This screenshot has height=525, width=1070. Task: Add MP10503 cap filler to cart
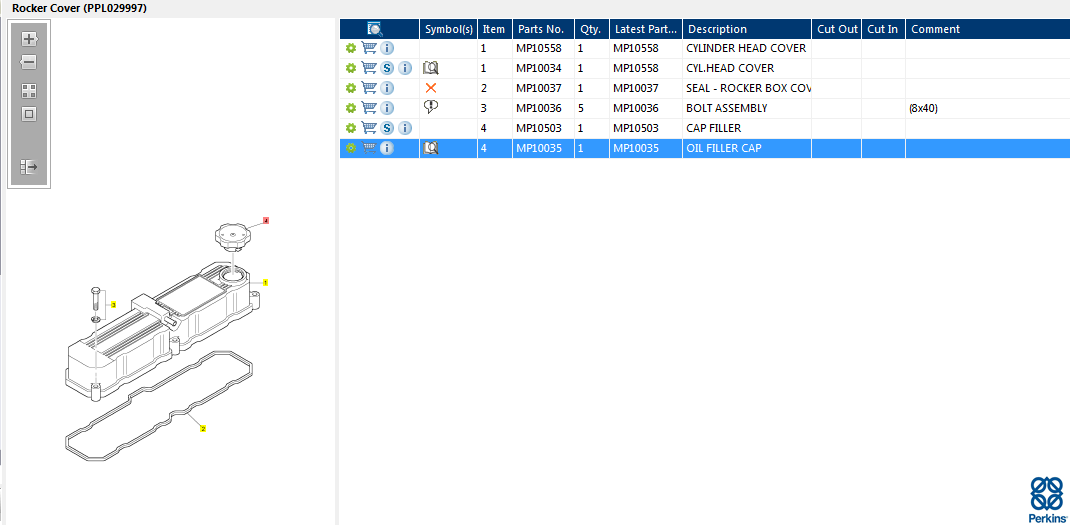(x=368, y=127)
